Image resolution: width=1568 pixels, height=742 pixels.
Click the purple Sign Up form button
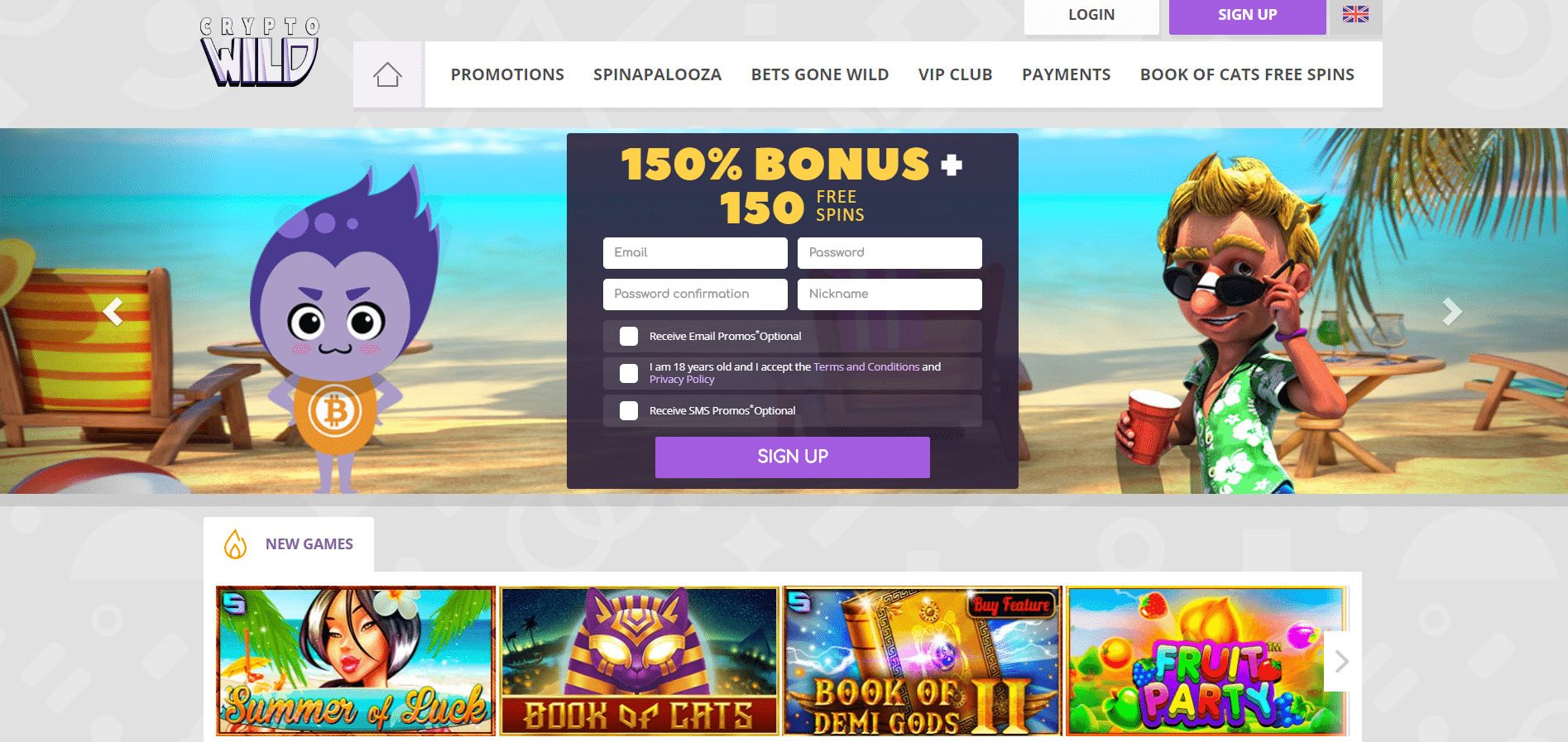793,457
